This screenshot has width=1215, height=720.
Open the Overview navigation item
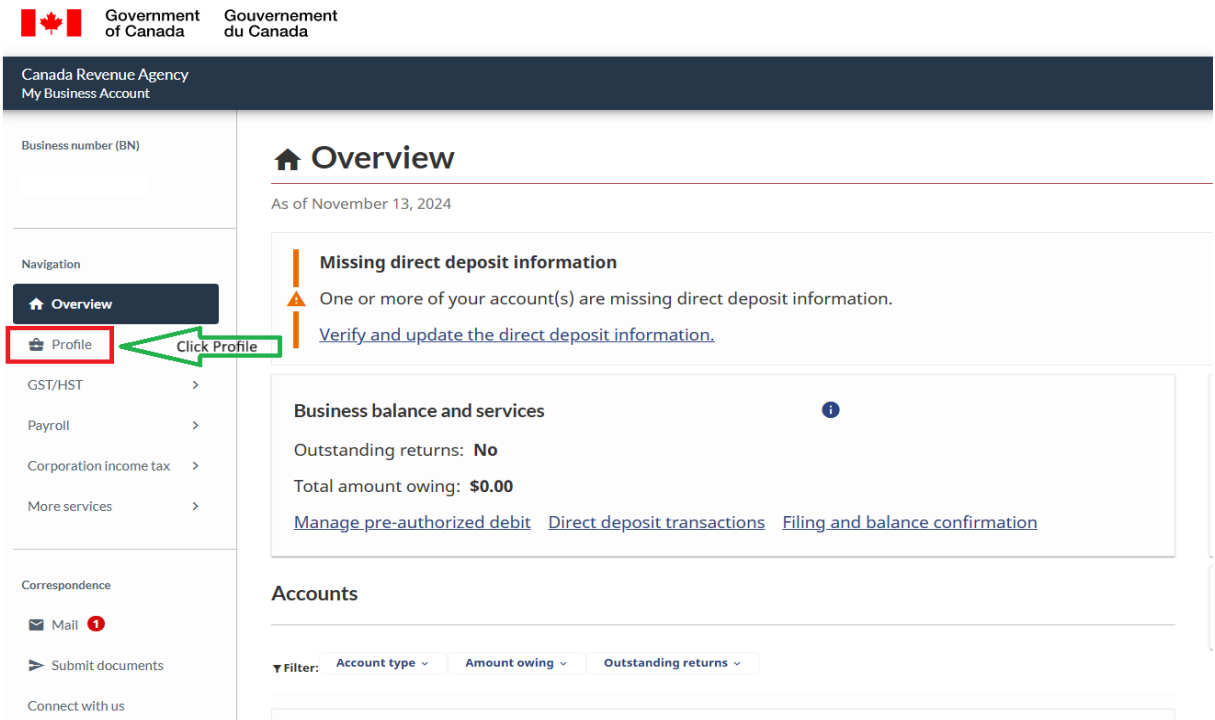point(116,304)
